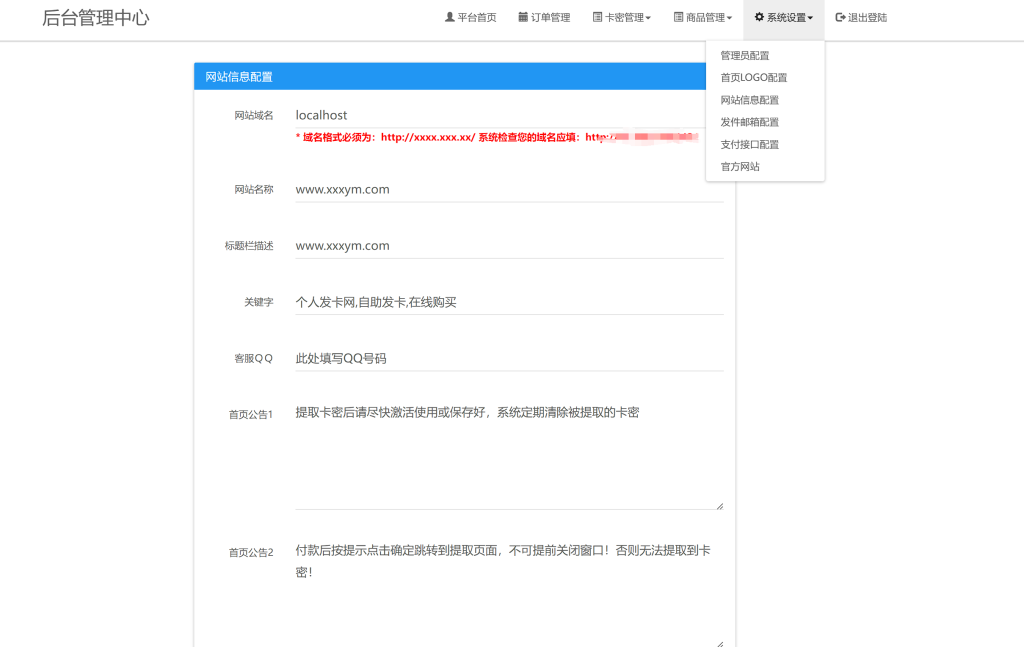This screenshot has width=1024, height=647.
Task: Click the card icon on 卡密管理
Action: pyautogui.click(x=596, y=16)
